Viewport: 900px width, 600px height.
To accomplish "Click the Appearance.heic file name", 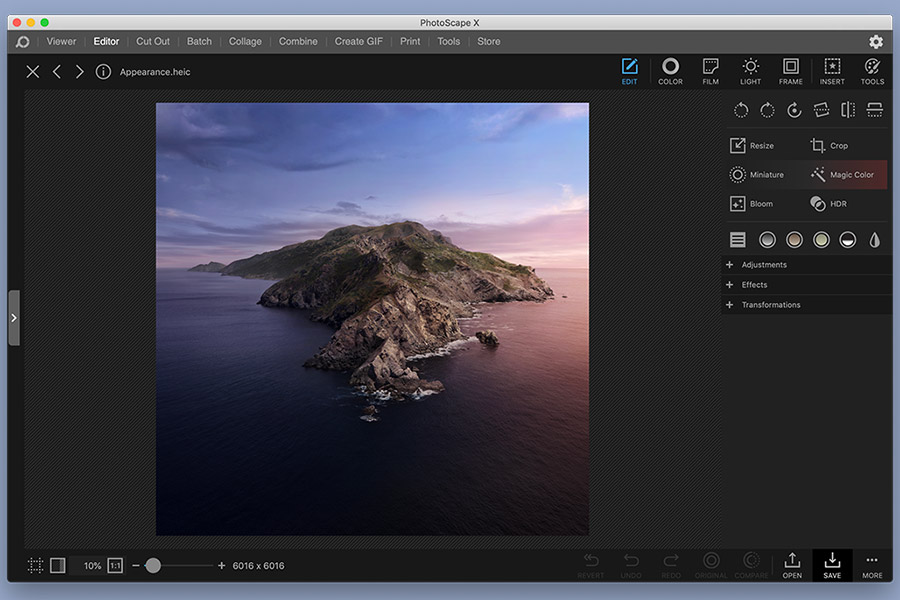I will (155, 72).
